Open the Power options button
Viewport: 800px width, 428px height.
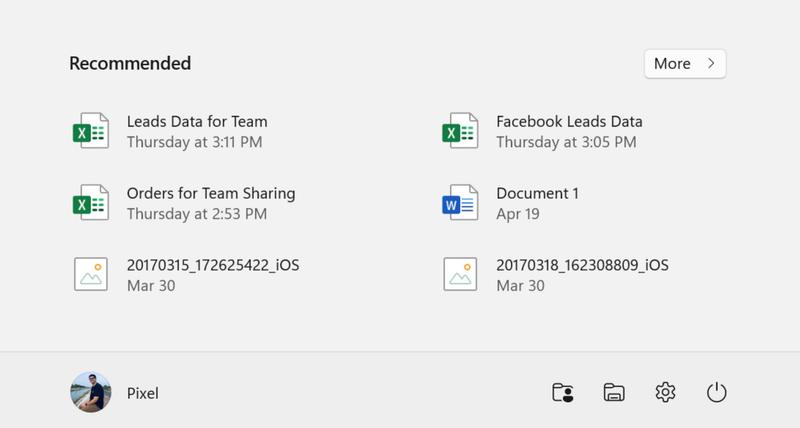point(716,393)
